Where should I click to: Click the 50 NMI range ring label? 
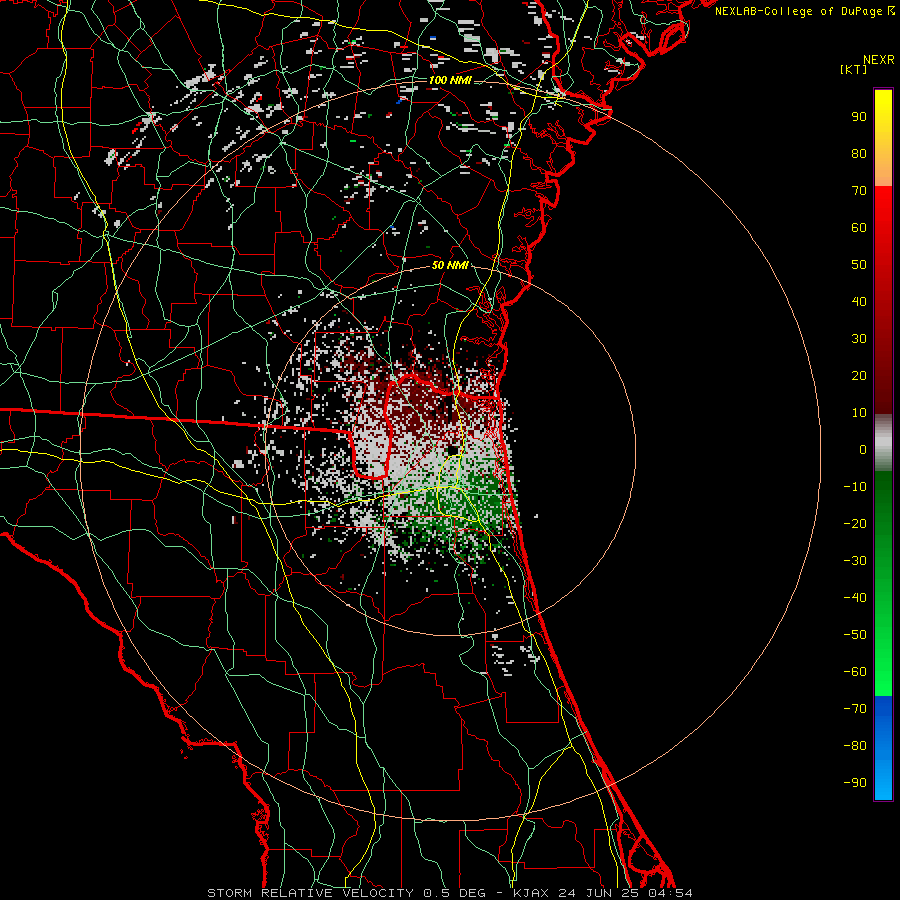(450, 265)
